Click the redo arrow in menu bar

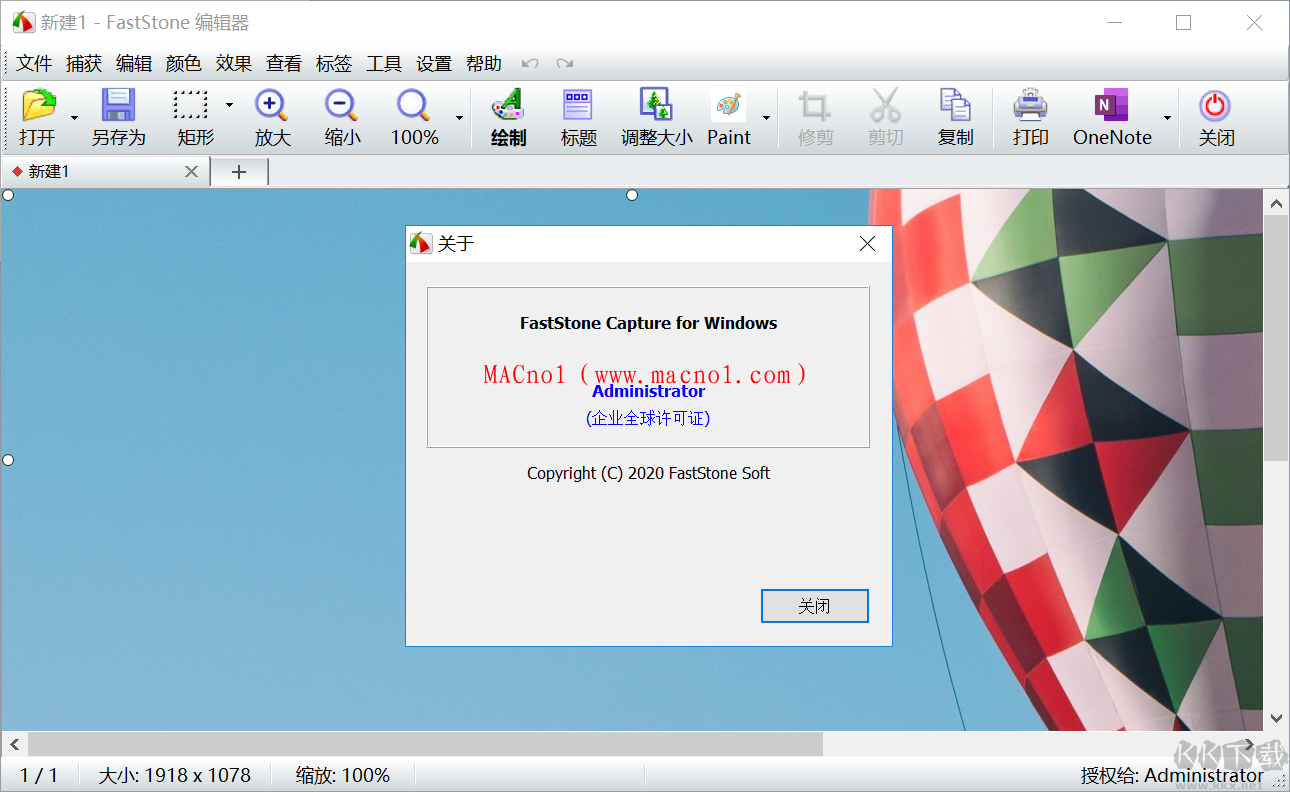565,64
